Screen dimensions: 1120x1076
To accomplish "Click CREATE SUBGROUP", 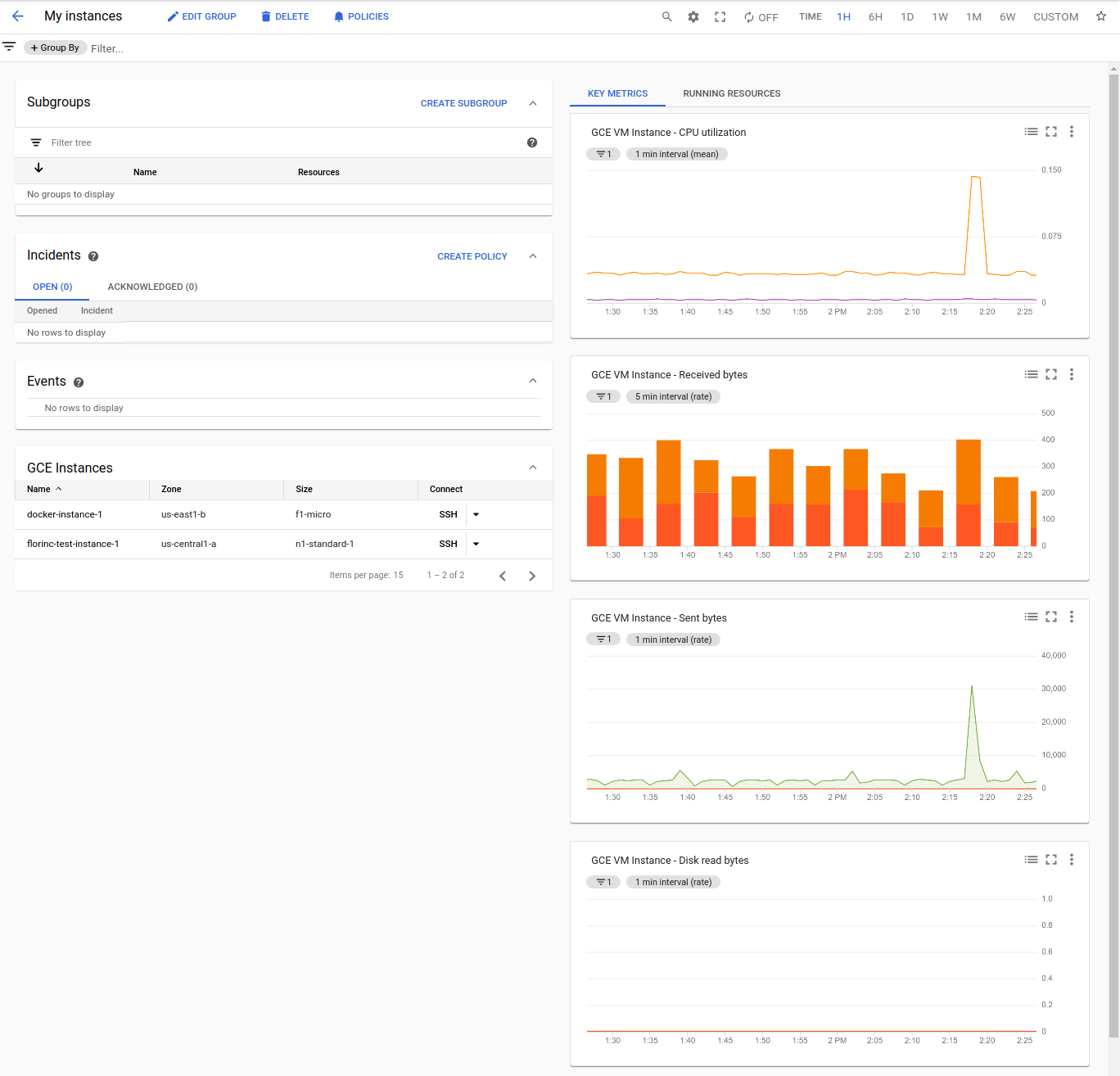I will click(463, 103).
